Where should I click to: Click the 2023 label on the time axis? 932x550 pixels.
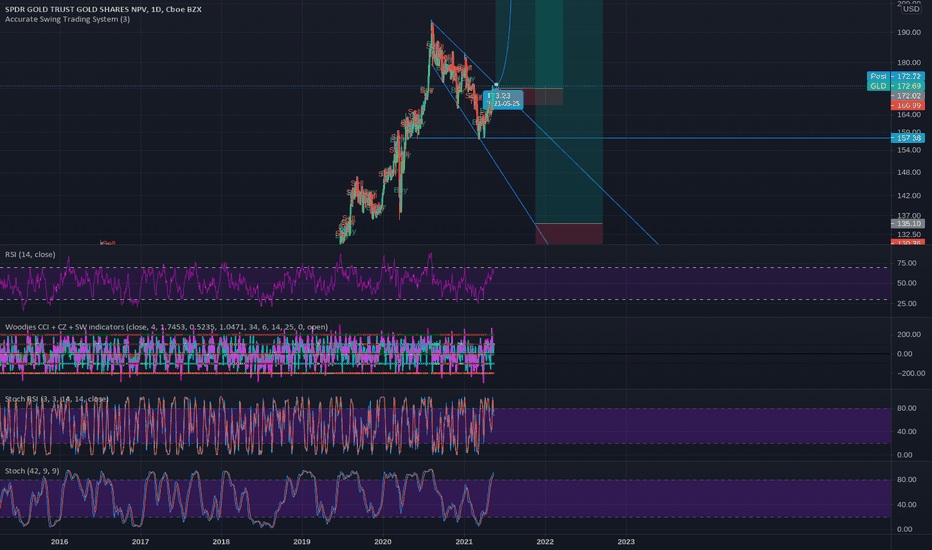pyautogui.click(x=626, y=542)
